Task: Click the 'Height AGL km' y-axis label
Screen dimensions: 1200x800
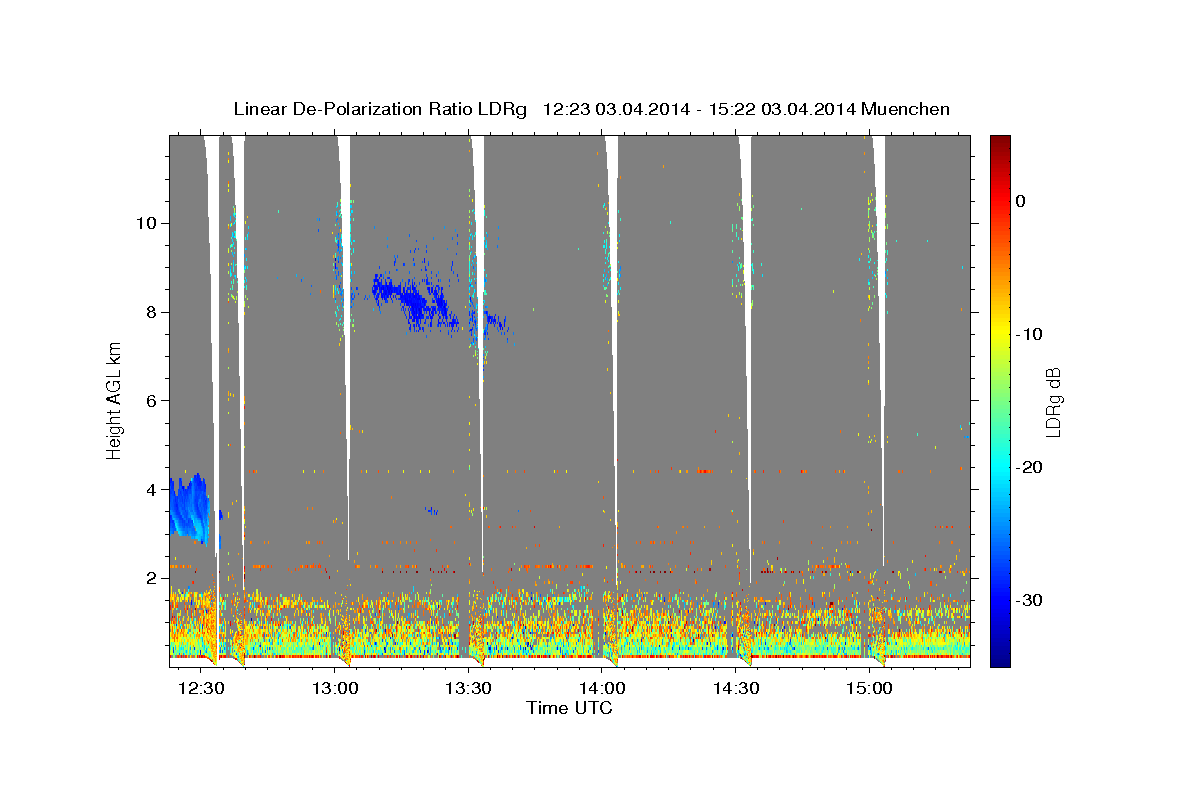Action: 114,401
